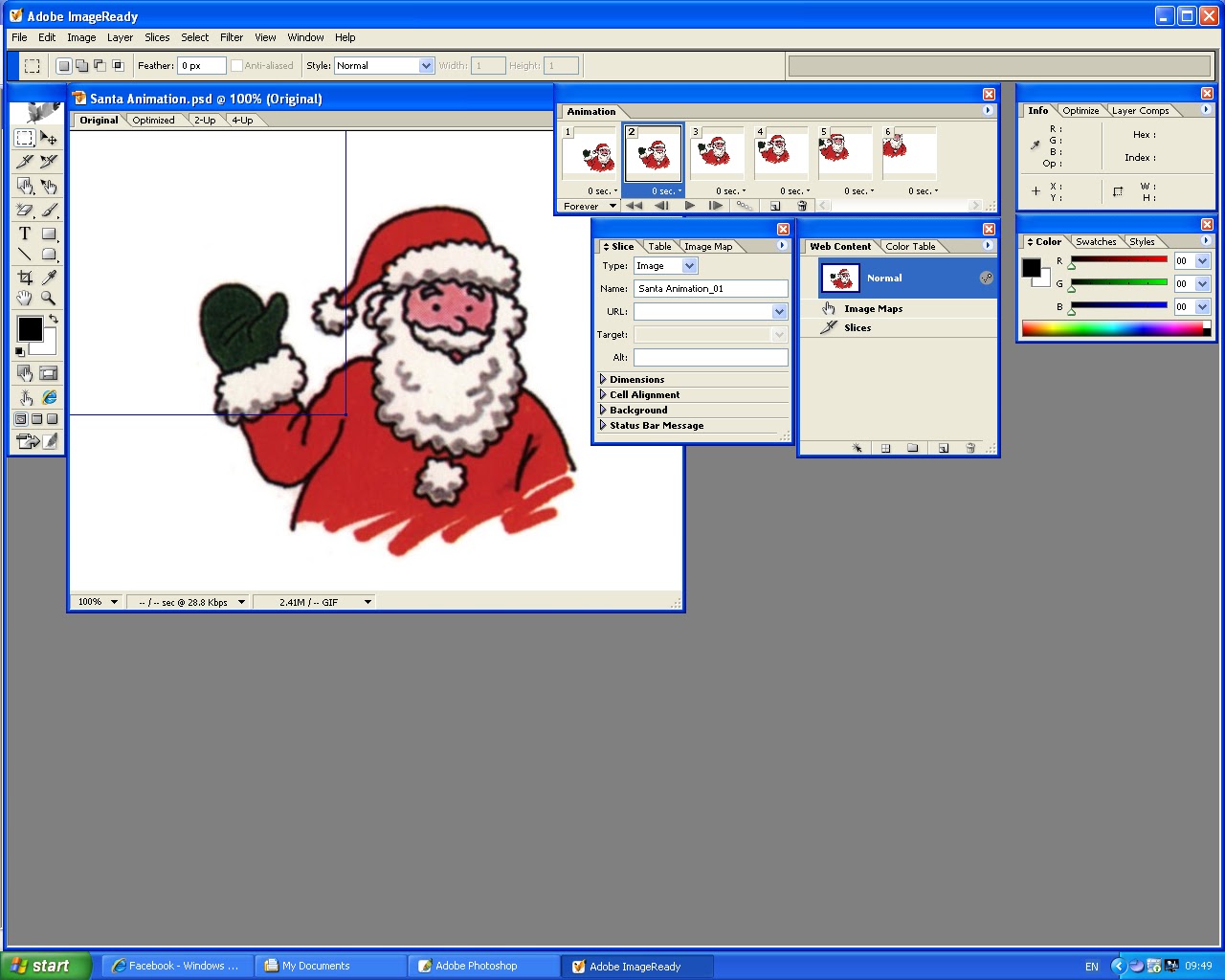Step to the next animation frame

(716, 206)
